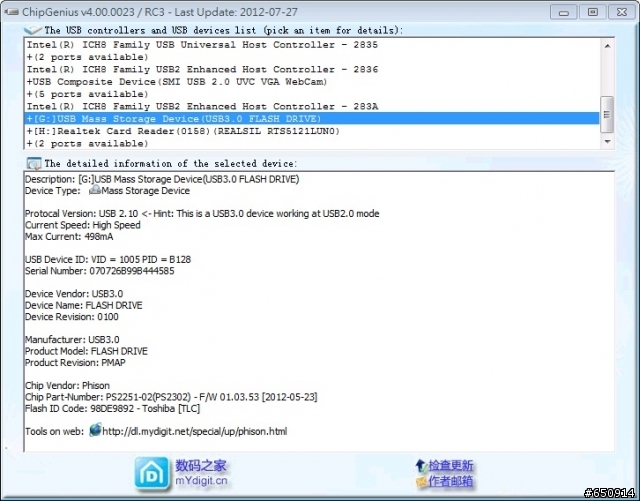Click the Manufacturer: USB3.0 line
Image resolution: width=640 pixels, height=501 pixels.
click(x=72, y=339)
